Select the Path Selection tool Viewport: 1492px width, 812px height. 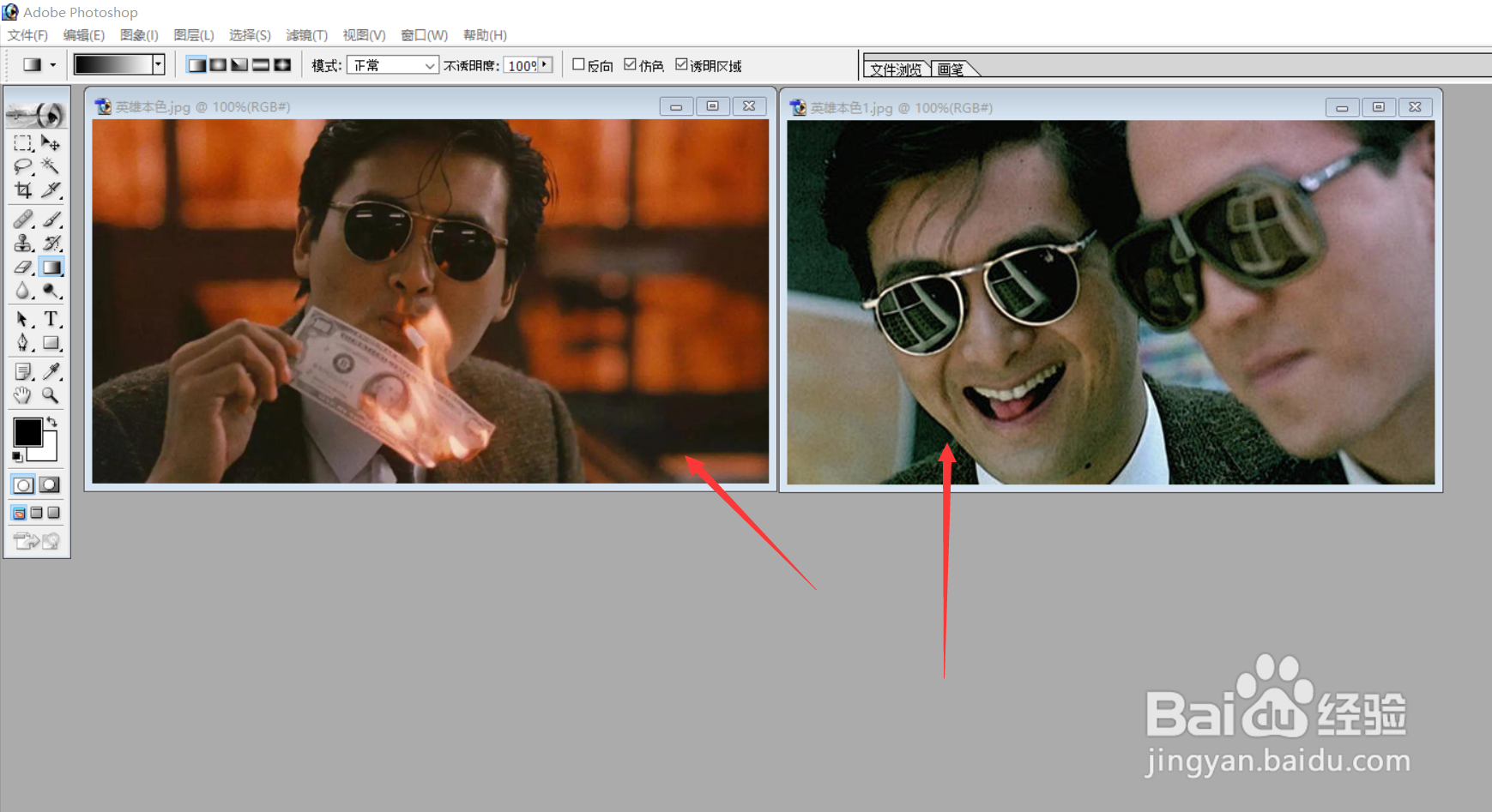click(23, 319)
